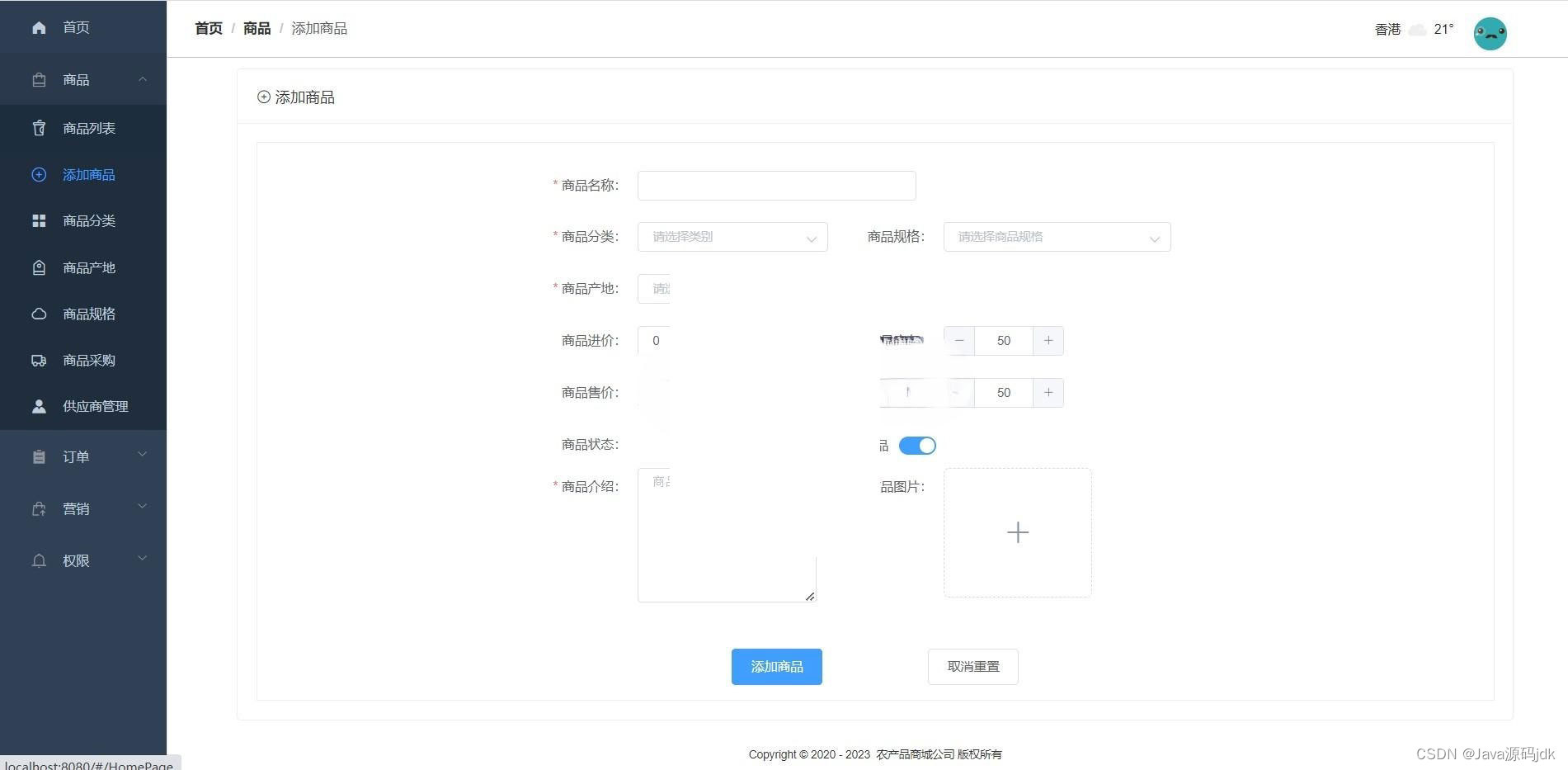Click the 商品名称 input field
The height and width of the screenshot is (770, 1568).
776,186
